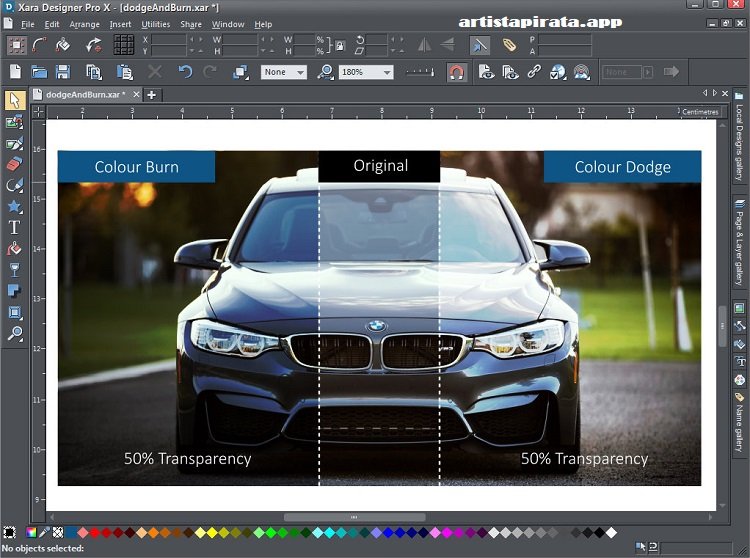
Task: Click the Preview web page eye icon
Action: coord(486,72)
